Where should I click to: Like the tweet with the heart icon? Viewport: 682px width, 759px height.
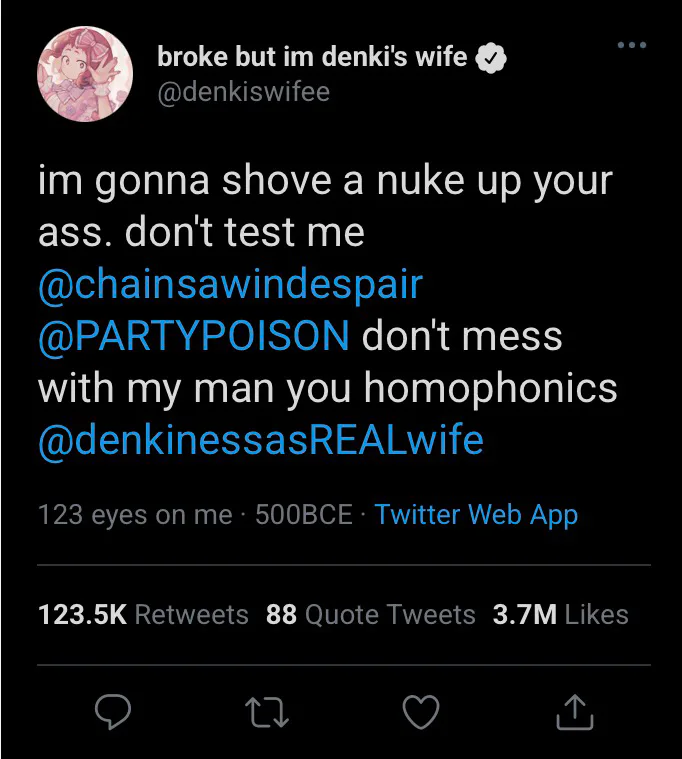(420, 712)
